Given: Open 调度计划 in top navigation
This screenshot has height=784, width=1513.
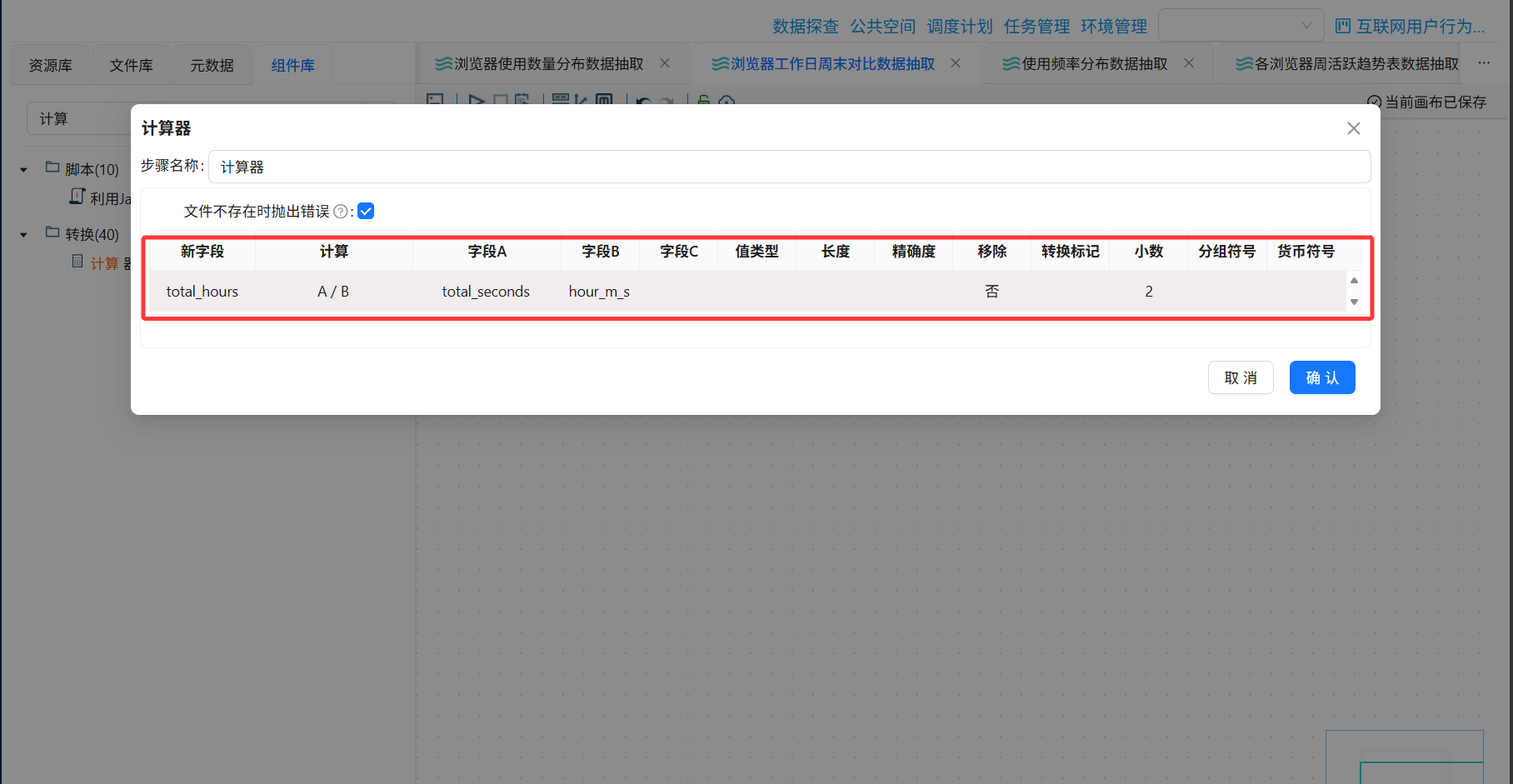Looking at the screenshot, I should [960, 27].
